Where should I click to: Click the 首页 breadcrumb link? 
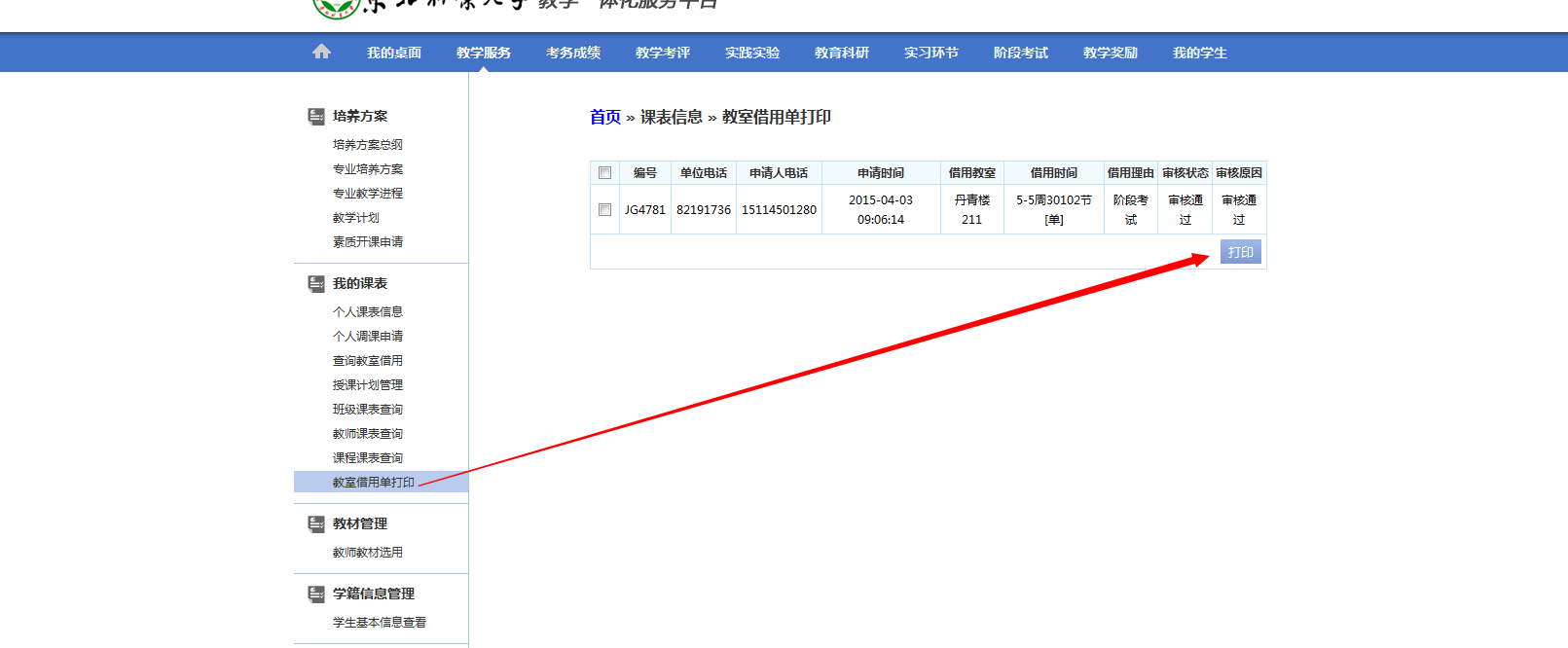click(605, 117)
